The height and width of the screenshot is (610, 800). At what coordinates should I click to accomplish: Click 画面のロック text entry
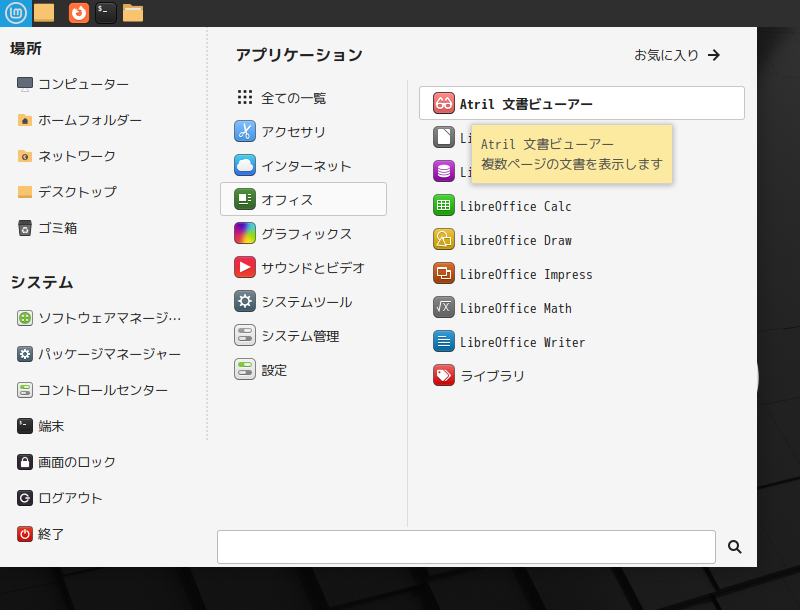click(x=77, y=462)
